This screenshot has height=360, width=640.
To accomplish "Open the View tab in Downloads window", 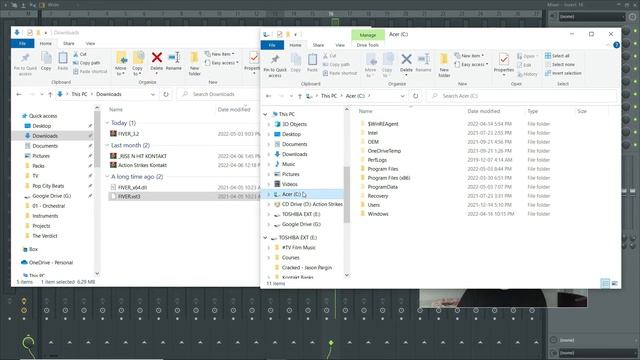I will point(90,43).
